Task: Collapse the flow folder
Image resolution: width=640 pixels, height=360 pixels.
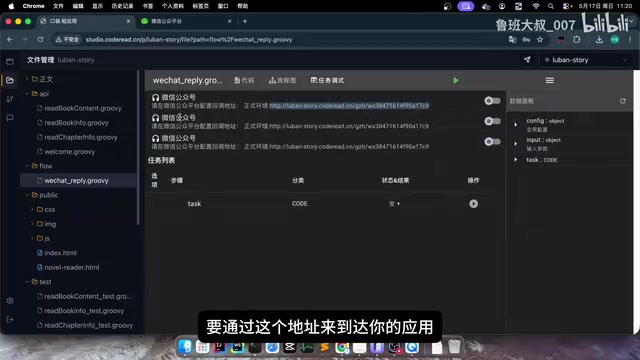Action: (27, 166)
